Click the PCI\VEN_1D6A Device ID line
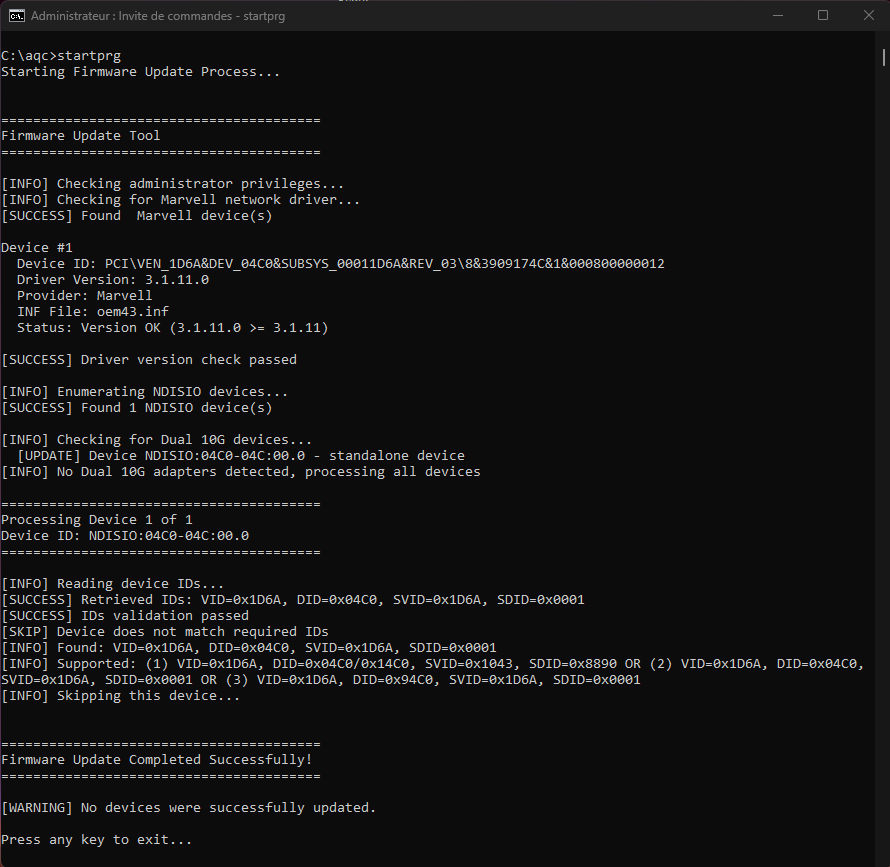Screen dimensions: 890x867 (x=340, y=264)
